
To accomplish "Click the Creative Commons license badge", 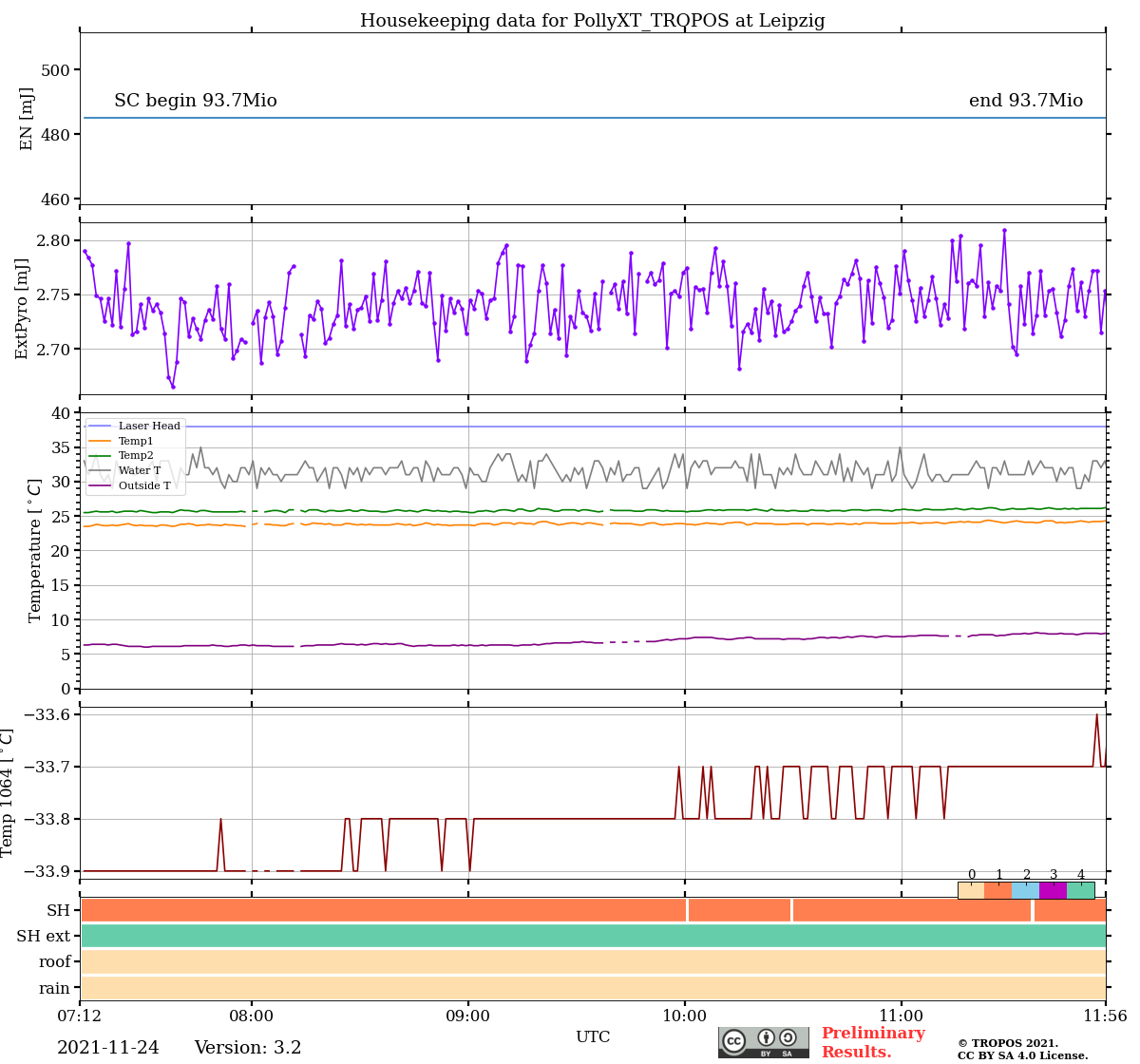I will [764, 1042].
